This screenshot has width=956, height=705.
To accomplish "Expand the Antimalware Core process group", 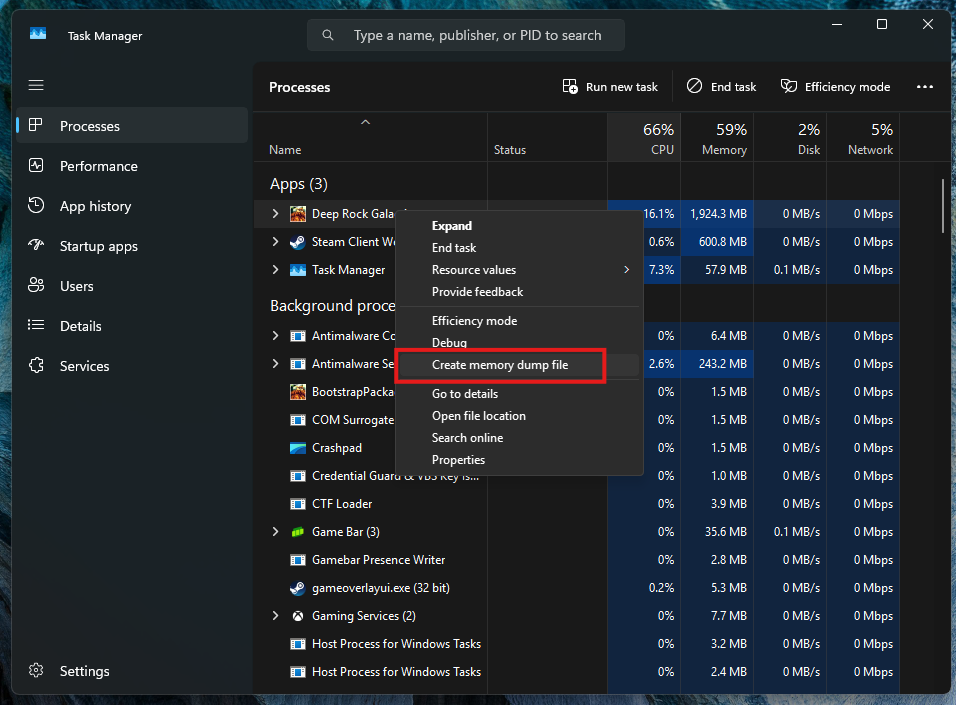I will tap(276, 335).
